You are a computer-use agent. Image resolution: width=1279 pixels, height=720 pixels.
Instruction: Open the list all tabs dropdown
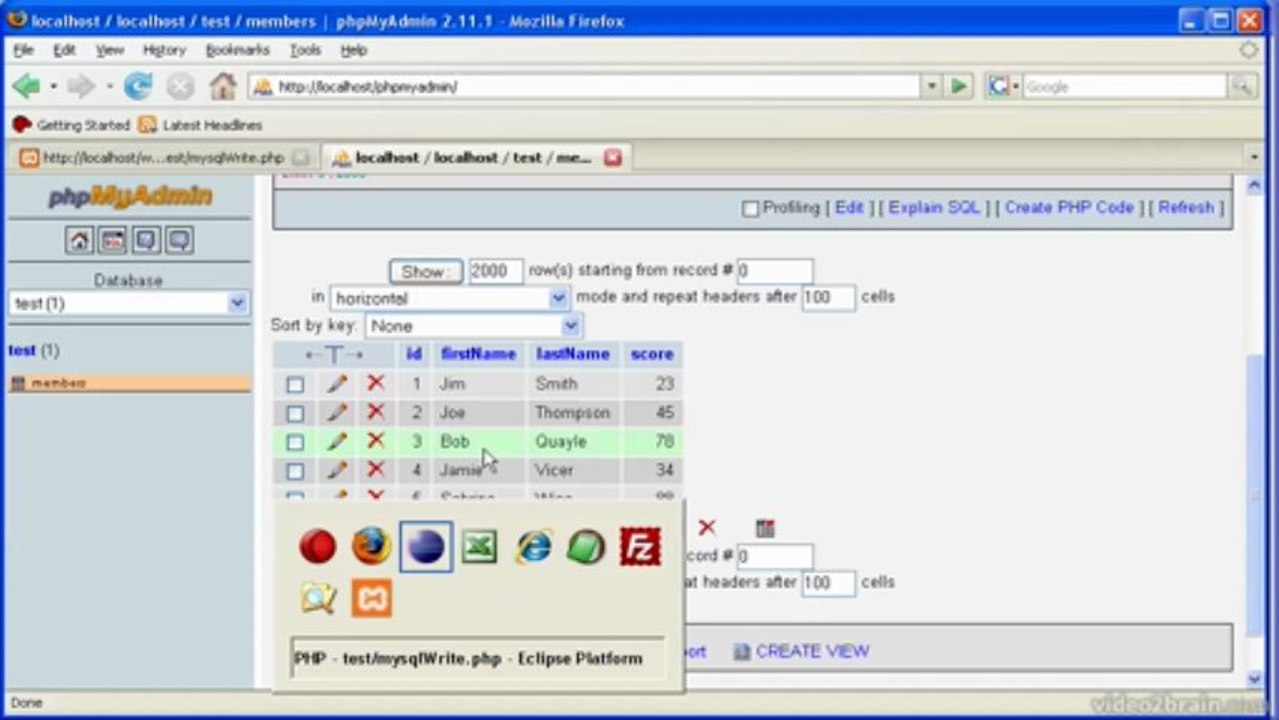1254,157
